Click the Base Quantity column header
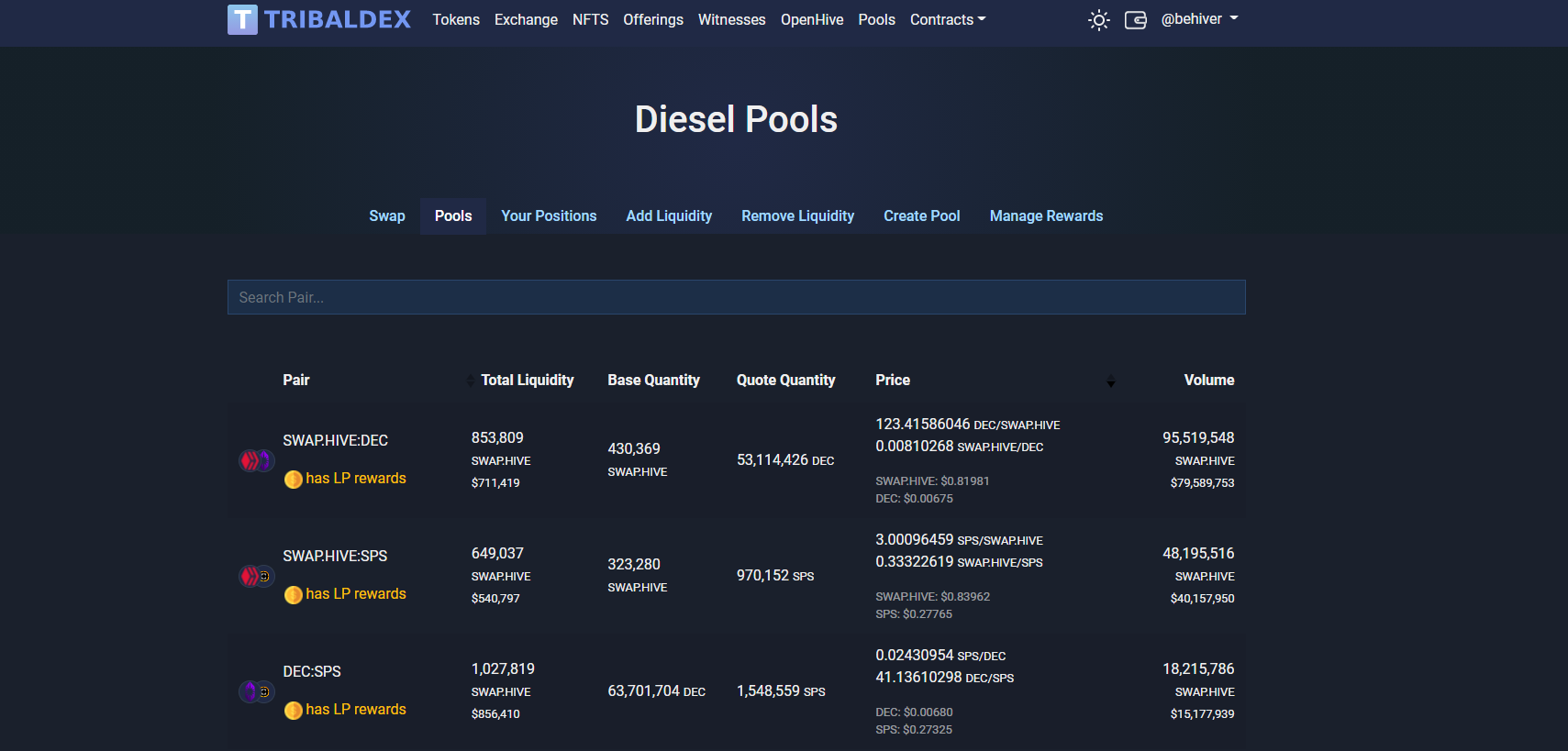The width and height of the screenshot is (1568, 751). (x=653, y=380)
